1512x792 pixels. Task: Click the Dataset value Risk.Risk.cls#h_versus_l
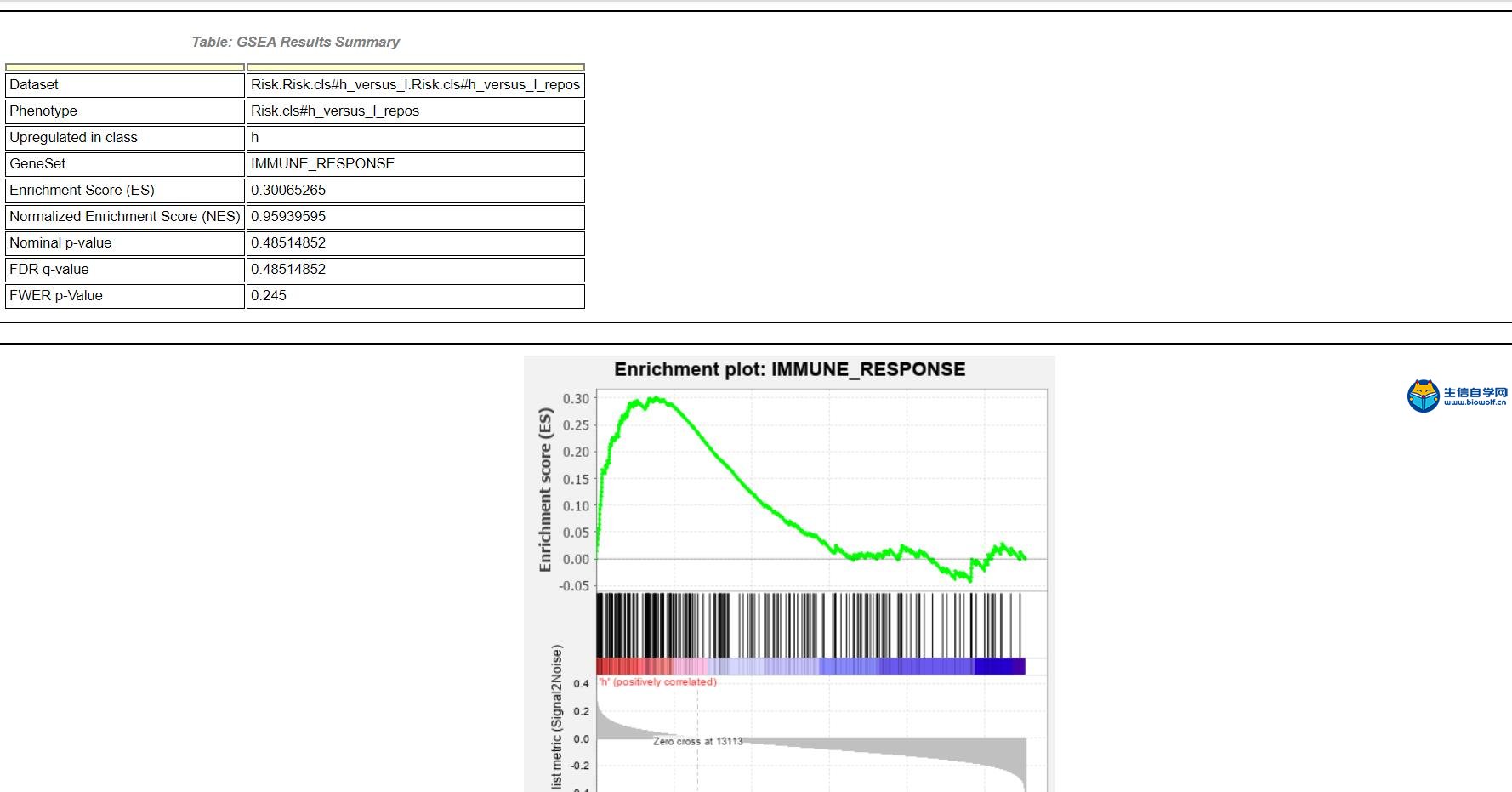click(416, 85)
